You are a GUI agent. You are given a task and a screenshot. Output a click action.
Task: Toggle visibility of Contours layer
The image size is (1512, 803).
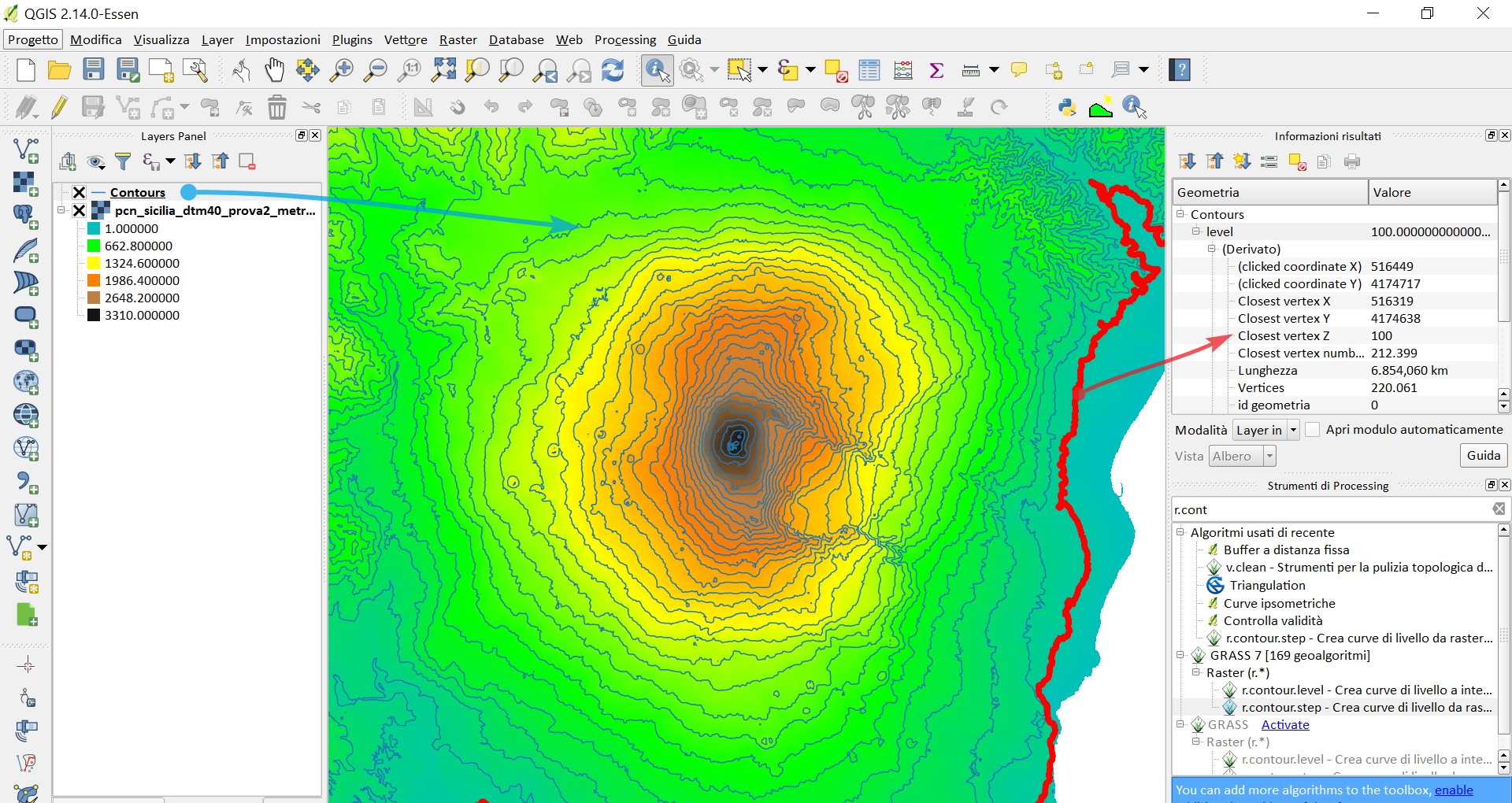click(x=79, y=192)
